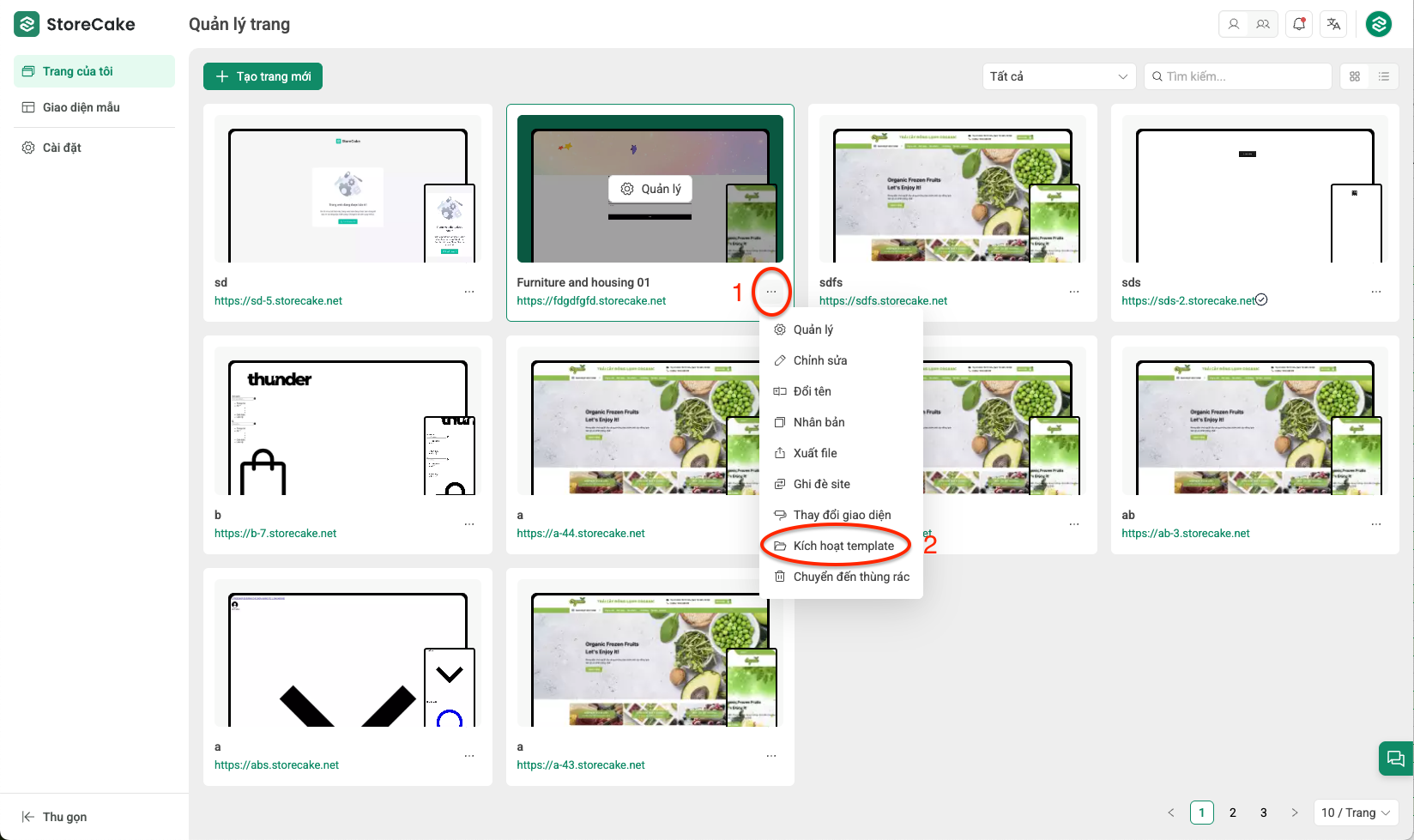Click the notification bell icon

[1299, 24]
